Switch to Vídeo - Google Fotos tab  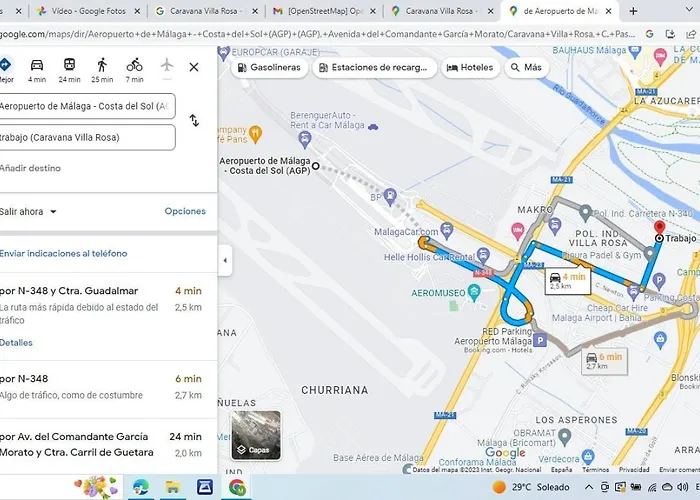[x=88, y=11]
